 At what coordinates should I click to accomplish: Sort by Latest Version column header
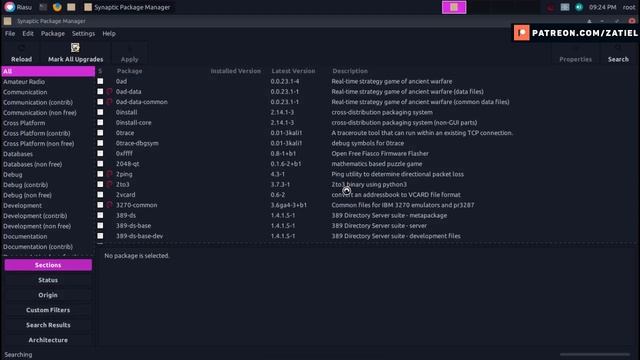coord(293,71)
